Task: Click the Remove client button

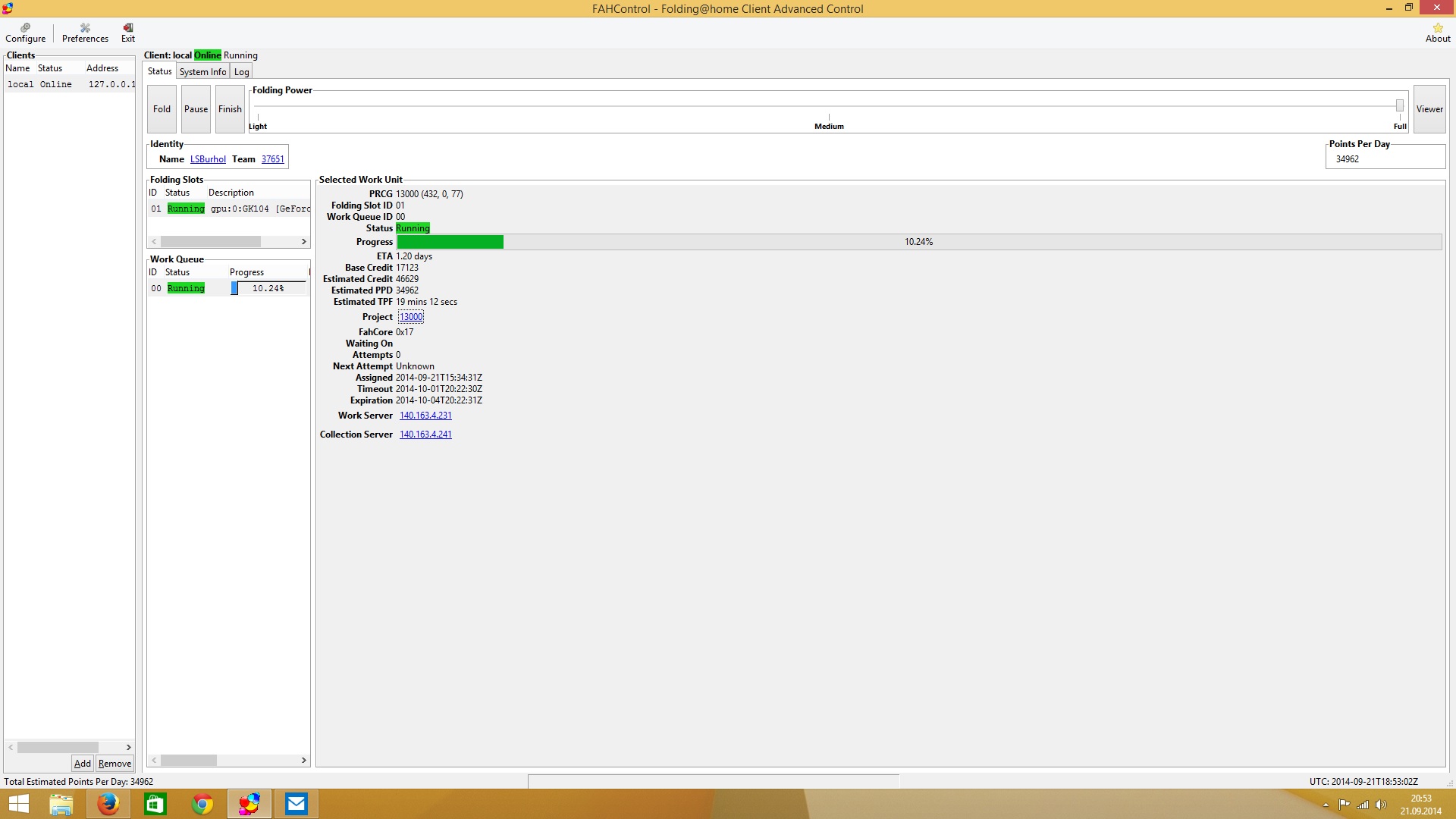Action: tap(115, 764)
